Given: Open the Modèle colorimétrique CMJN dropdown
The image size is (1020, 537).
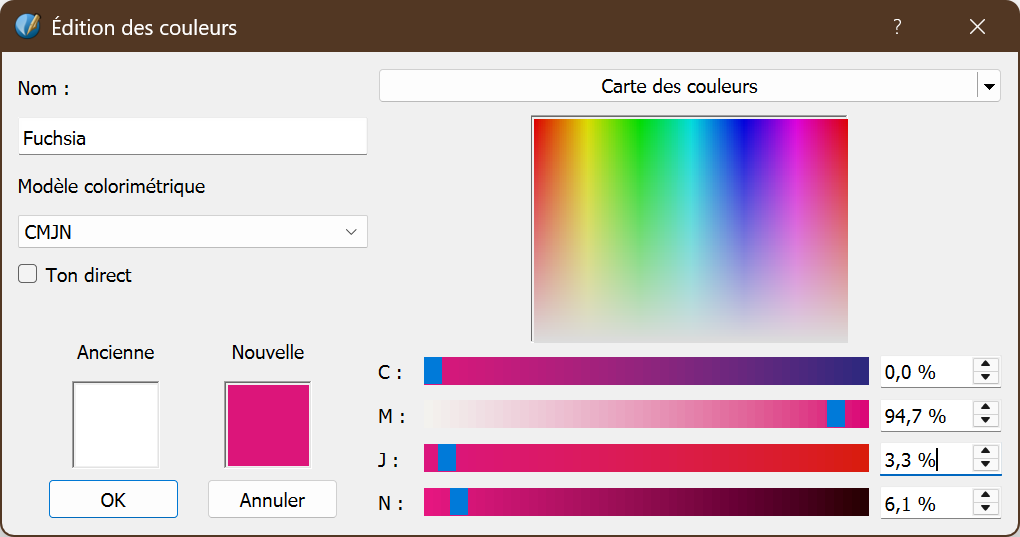Looking at the screenshot, I should pyautogui.click(x=192, y=232).
